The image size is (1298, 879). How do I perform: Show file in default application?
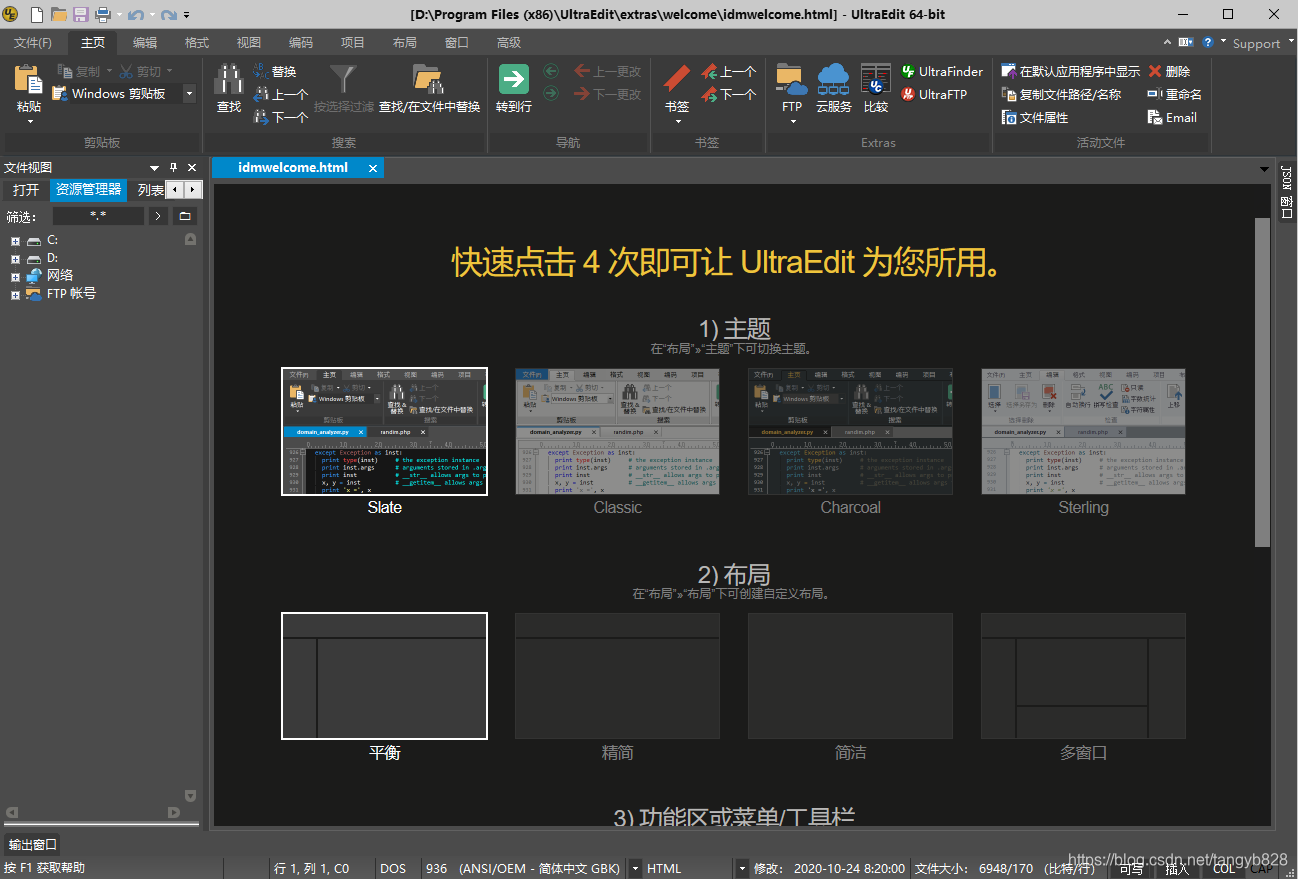coord(1071,71)
